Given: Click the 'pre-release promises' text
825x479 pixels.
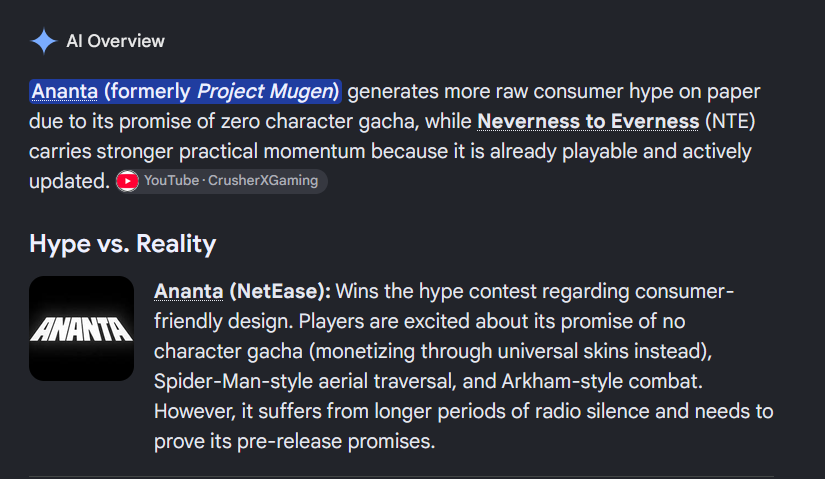Looking at the screenshot, I should tap(335, 441).
